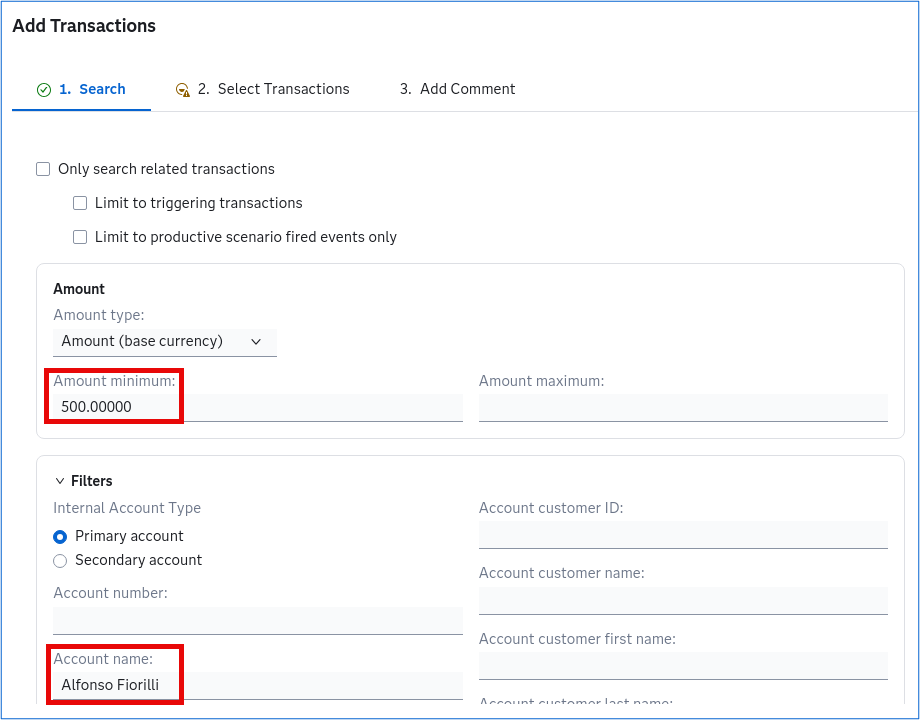Check Limit to triggering transactions
Image resolution: width=920 pixels, height=720 pixels.
point(80,203)
